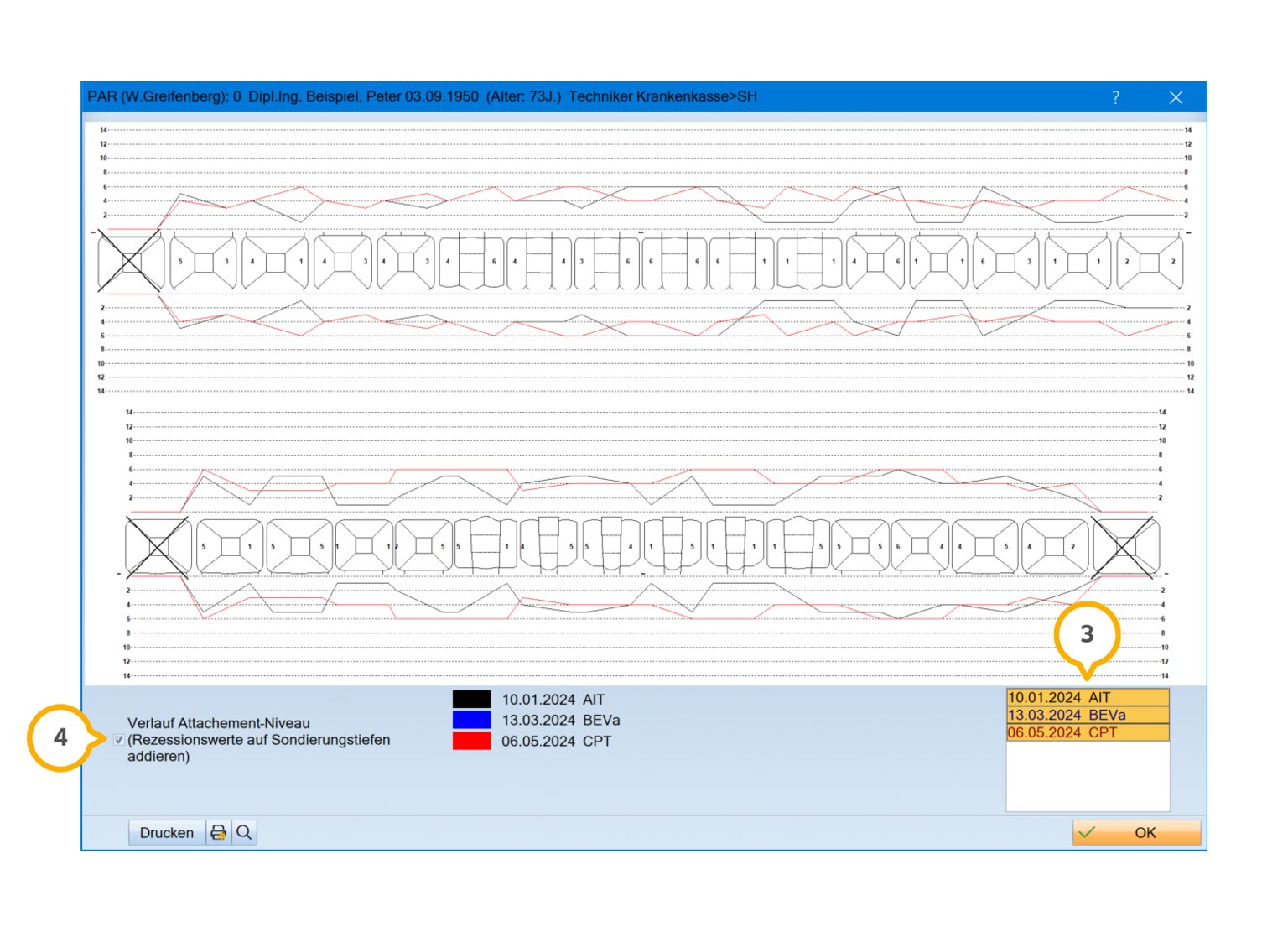Select 06.05.2024 CPT in the date list
The height and width of the screenshot is (932, 1288).
click(x=1088, y=732)
